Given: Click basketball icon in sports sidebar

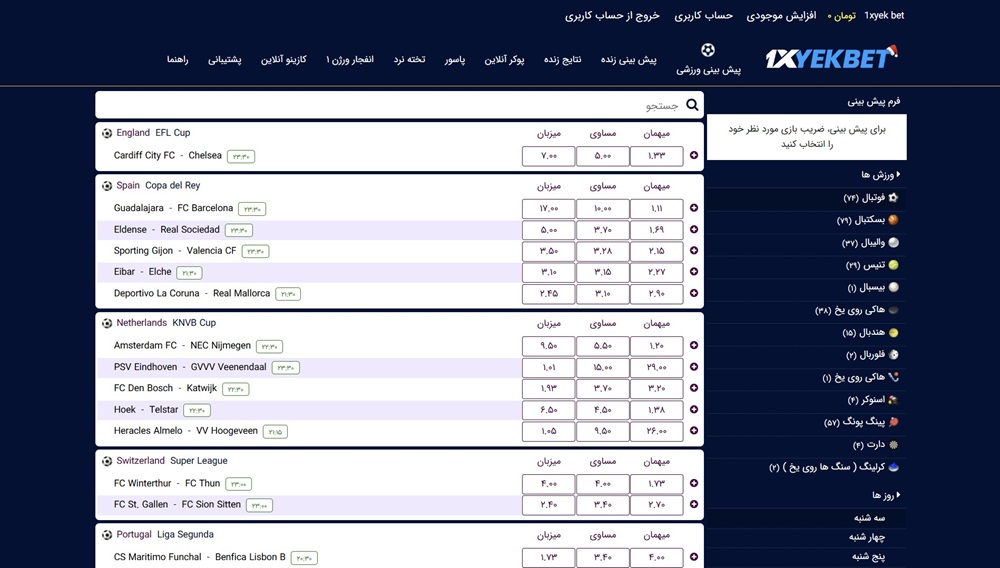Looking at the screenshot, I should coord(893,220).
